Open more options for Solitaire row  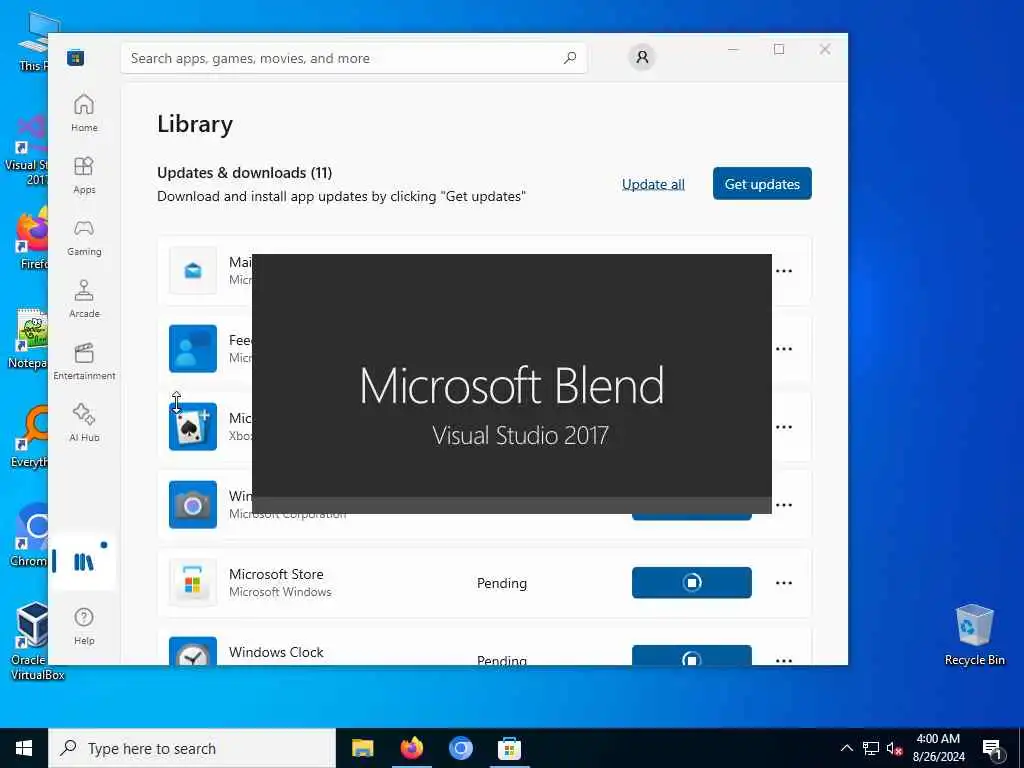[x=784, y=426]
